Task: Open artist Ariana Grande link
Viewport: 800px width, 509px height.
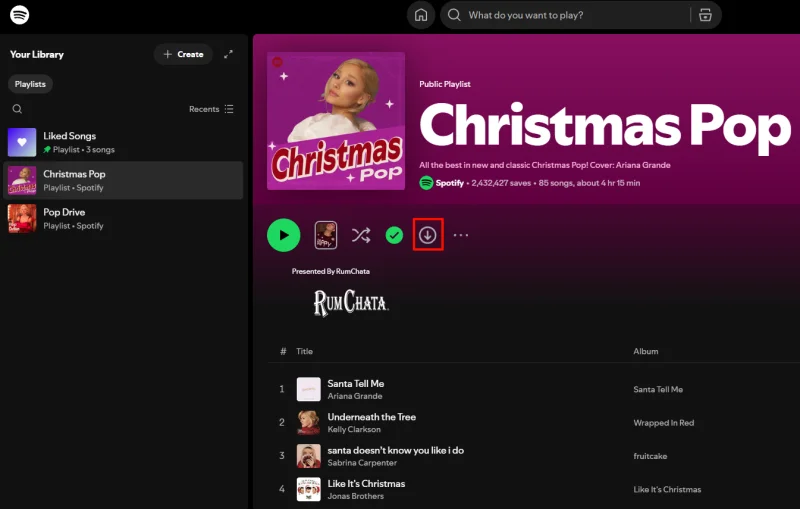Action: 355,396
